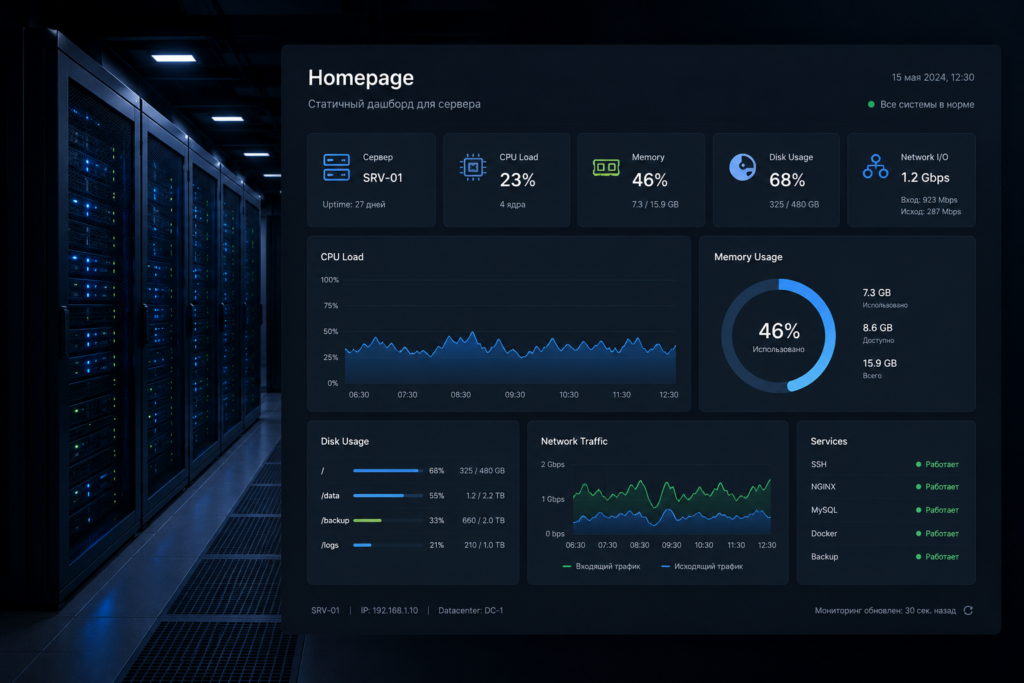This screenshot has width=1024, height=683.
Task: Click the green dot on the NGINX row
Action: [918, 487]
